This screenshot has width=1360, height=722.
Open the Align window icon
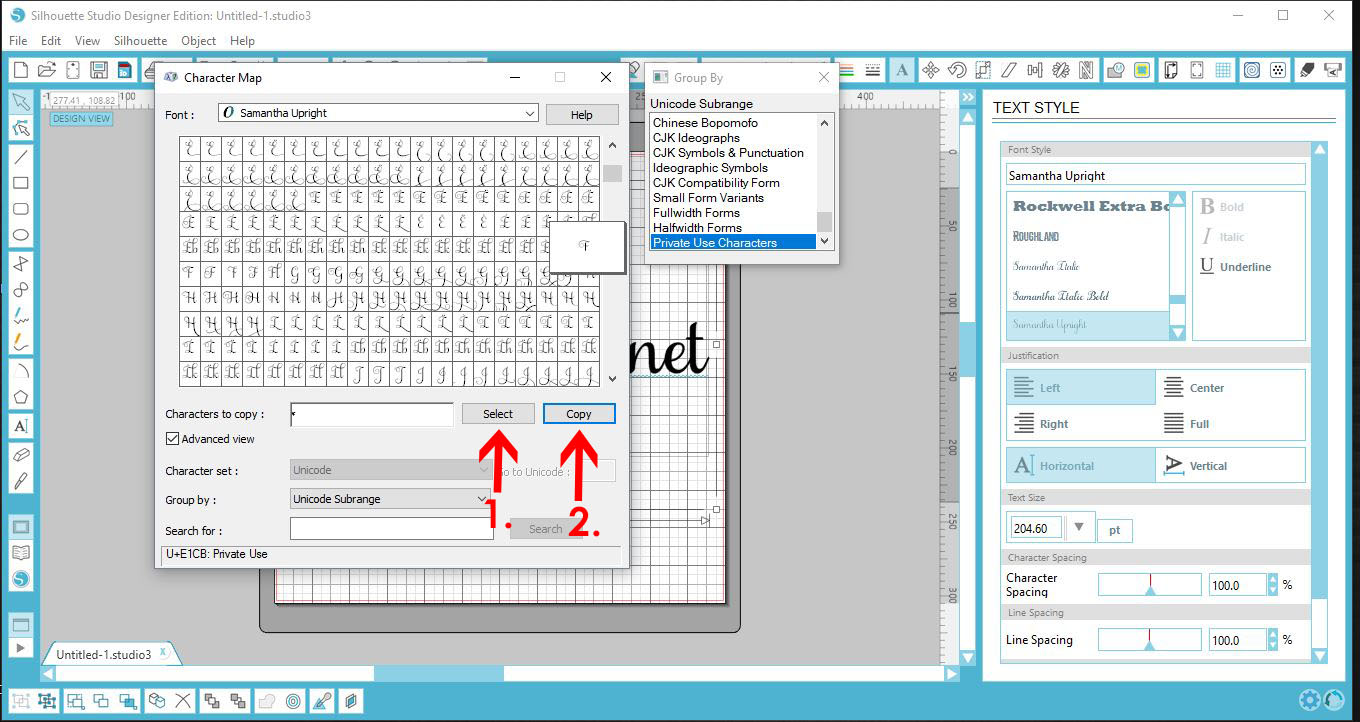1035,70
